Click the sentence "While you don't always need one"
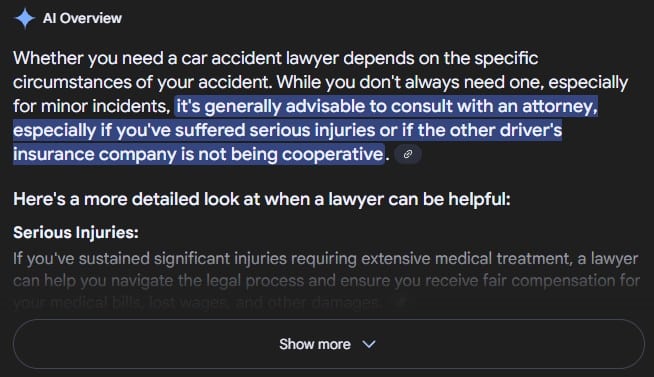Viewport: 654px width, 377px height. point(410,82)
